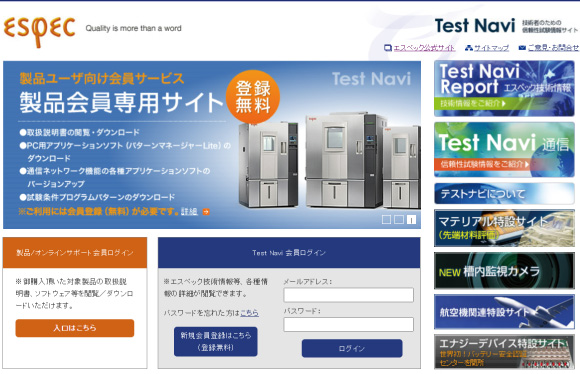Click the 入口はこちら button
This screenshot has height=374, width=580.
[x=75, y=328]
